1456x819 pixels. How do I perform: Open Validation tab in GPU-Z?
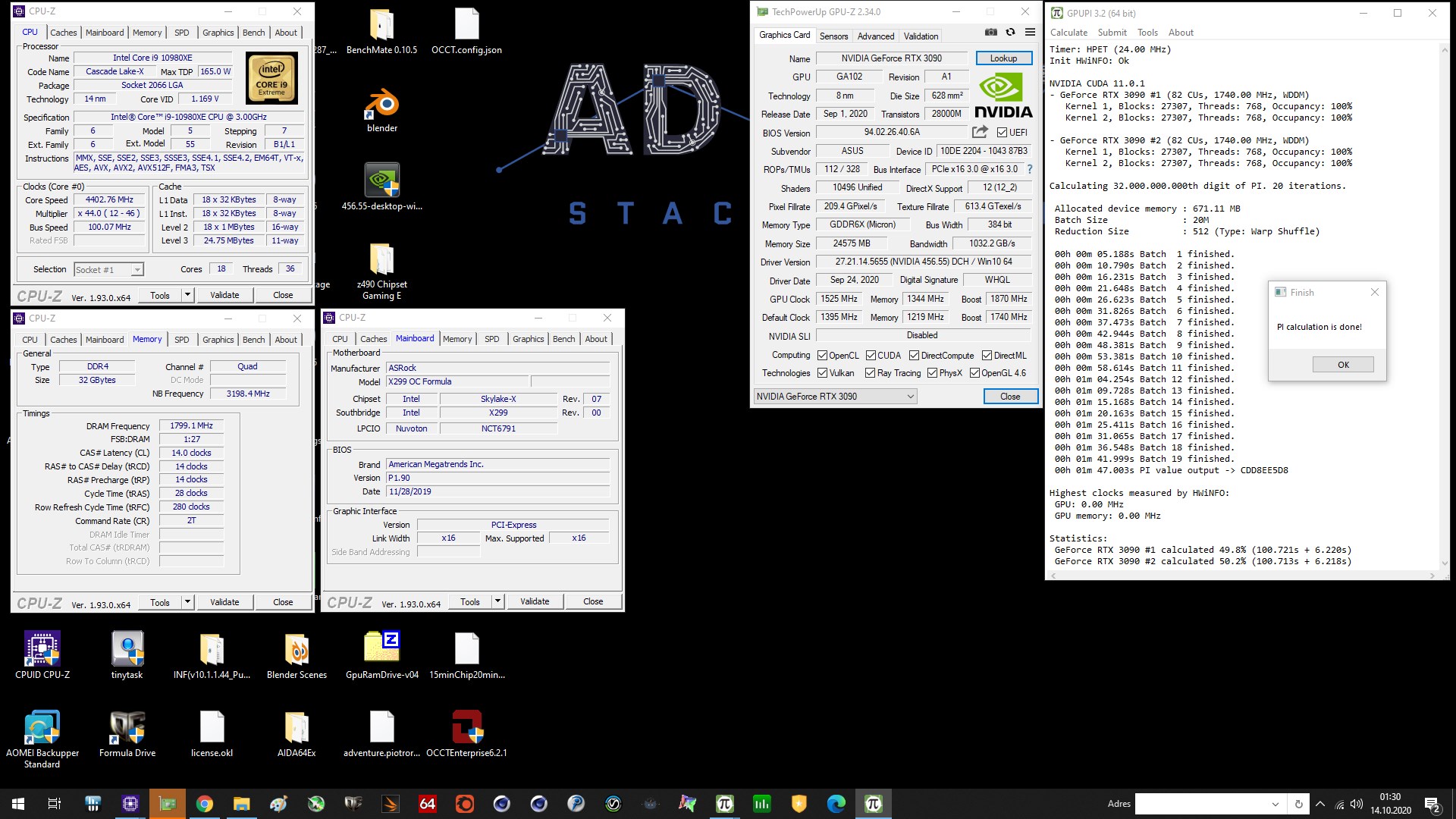[921, 36]
